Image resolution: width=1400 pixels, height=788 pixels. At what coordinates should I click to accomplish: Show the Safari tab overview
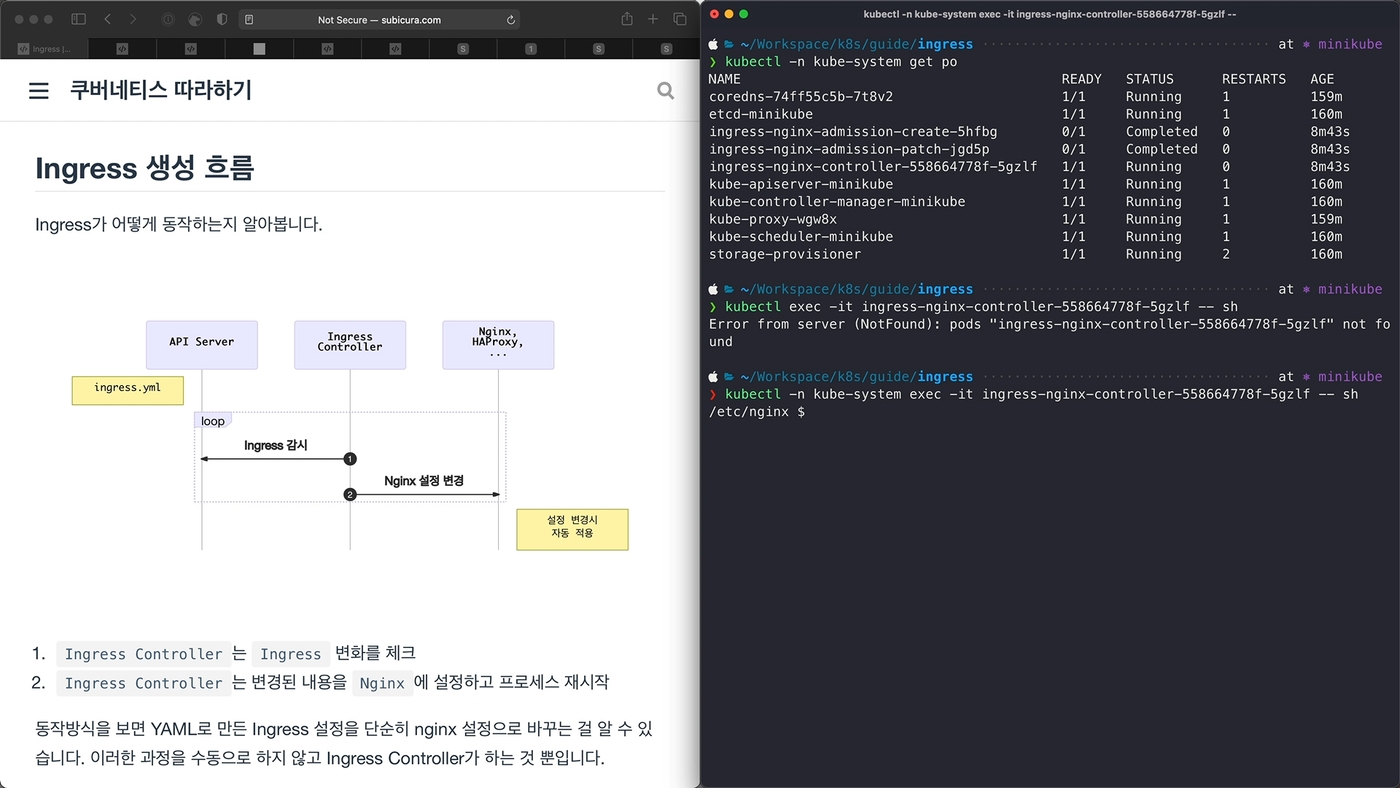coord(680,19)
